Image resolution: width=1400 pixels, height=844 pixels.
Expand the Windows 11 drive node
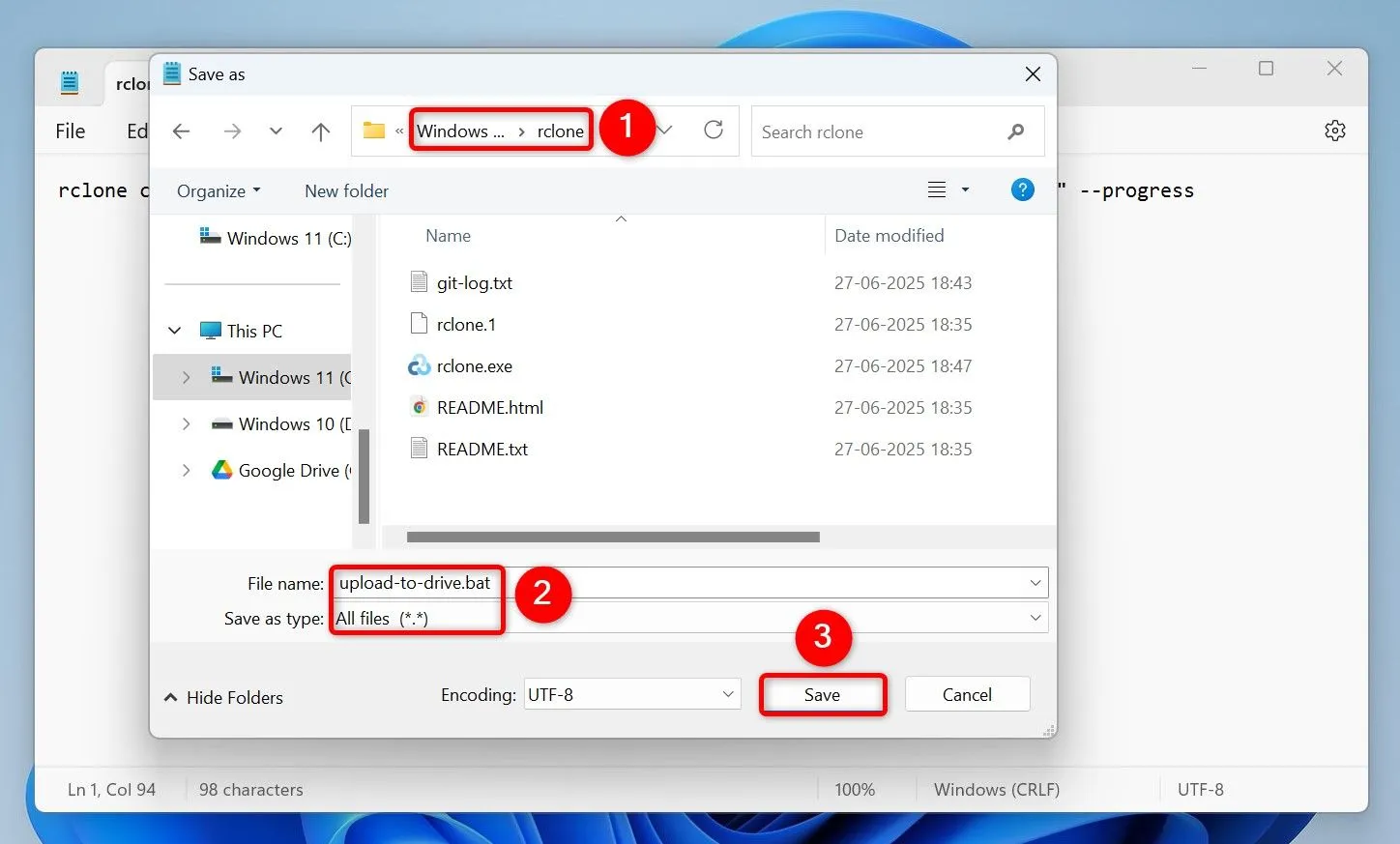click(187, 377)
